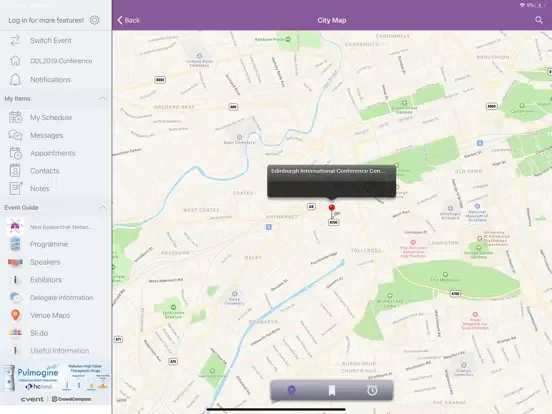Open the Programme icon

[15, 244]
